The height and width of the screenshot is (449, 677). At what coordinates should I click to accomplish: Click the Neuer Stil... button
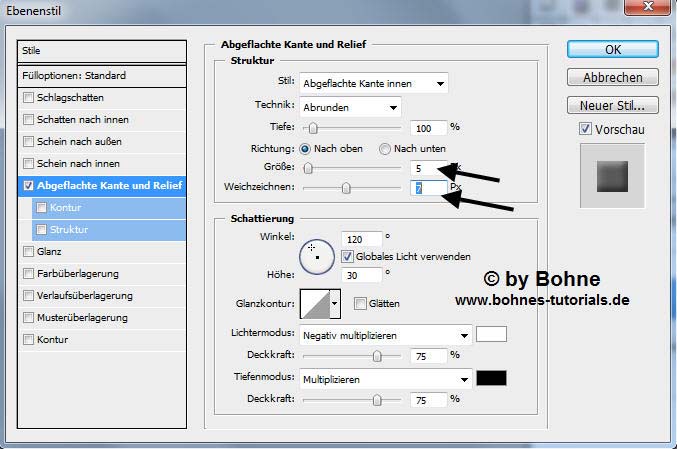(613, 105)
